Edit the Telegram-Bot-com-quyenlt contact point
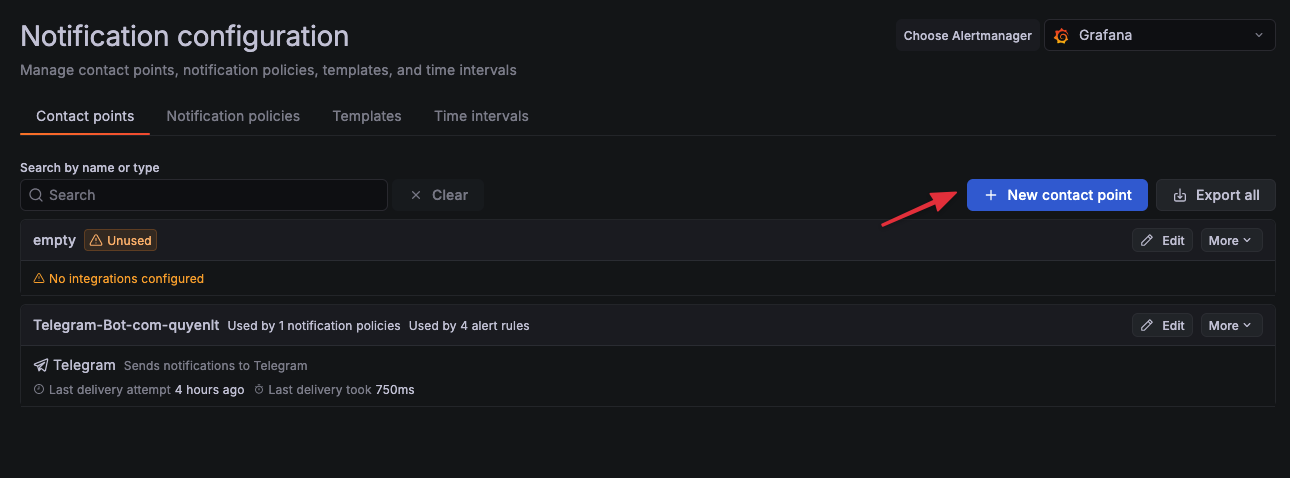1290x478 pixels. [1162, 325]
